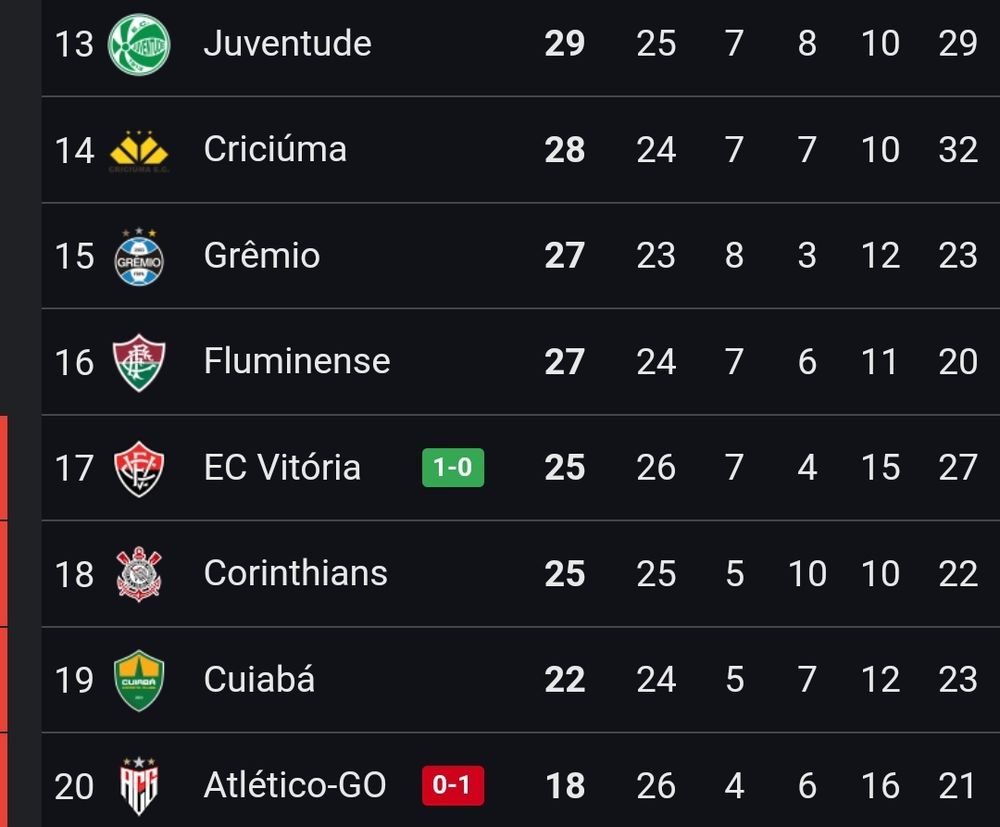The height and width of the screenshot is (827, 1000).
Task: Click the Atlético-GO club crest
Action: coord(139,786)
